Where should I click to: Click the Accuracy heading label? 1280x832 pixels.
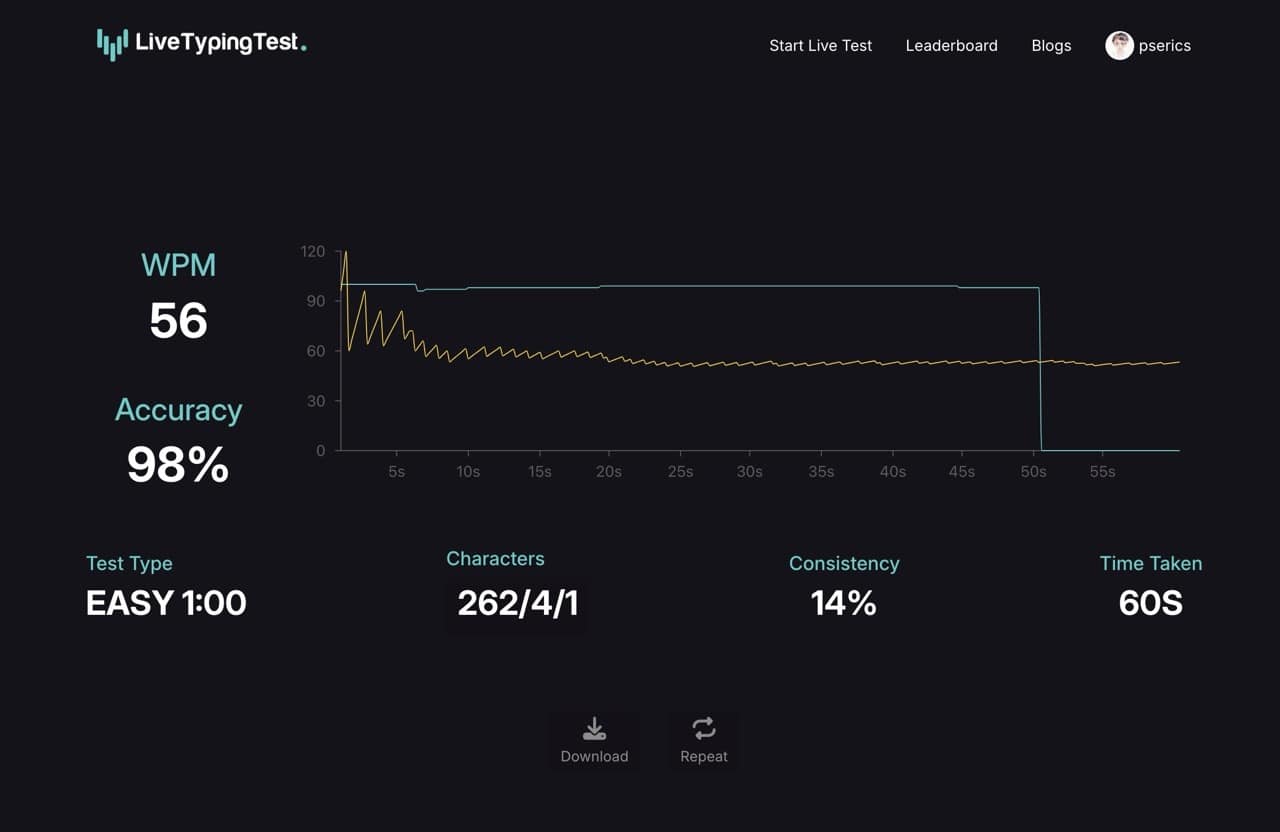pos(178,410)
